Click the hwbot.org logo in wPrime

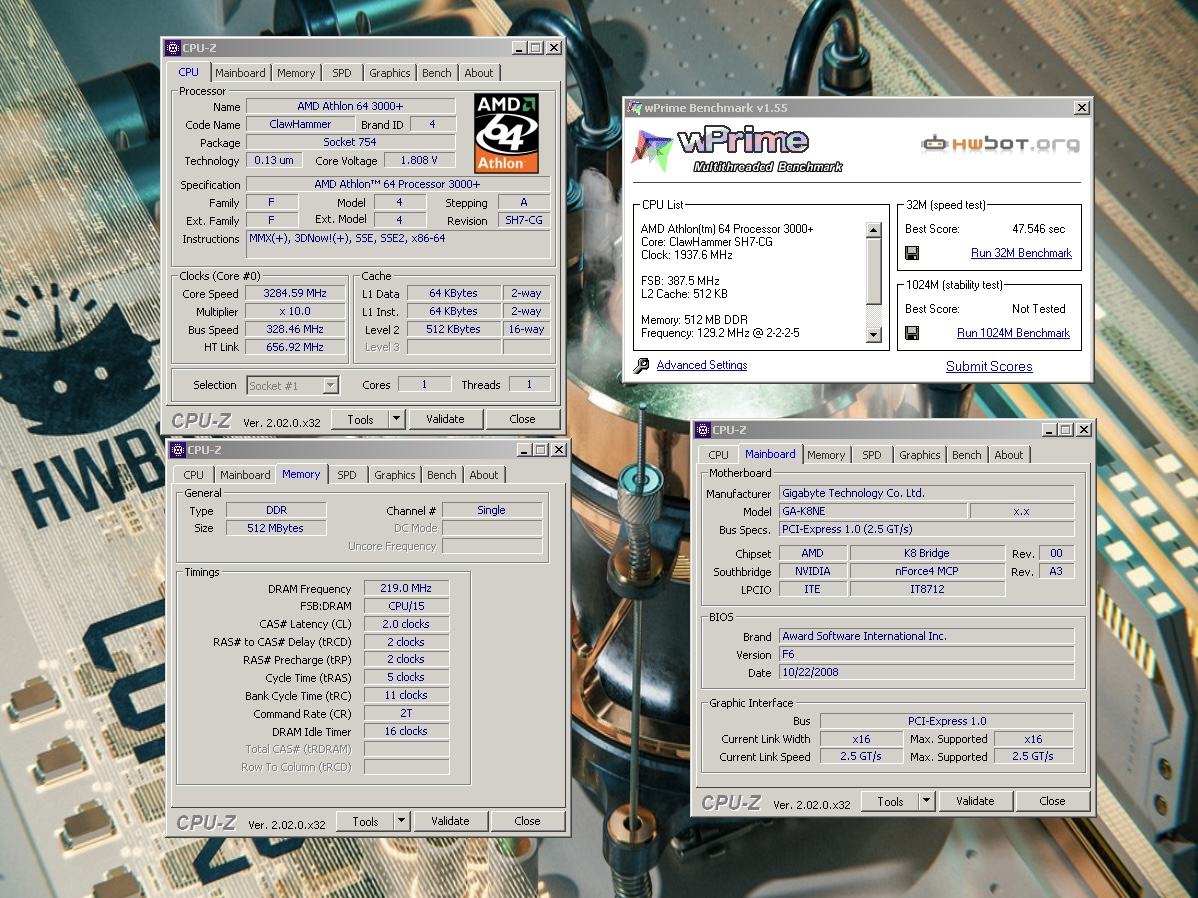(1000, 143)
